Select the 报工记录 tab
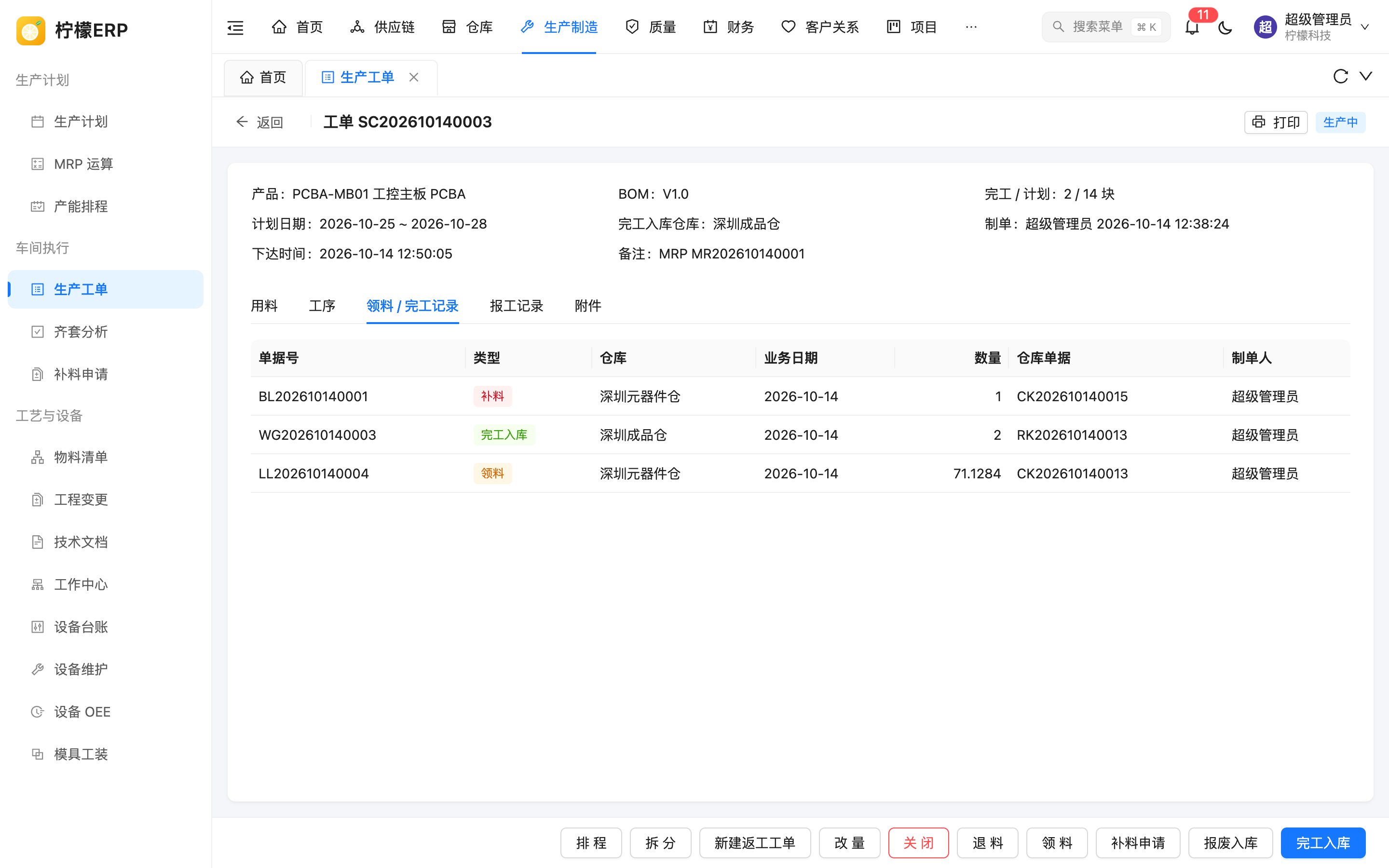Image resolution: width=1389 pixels, height=868 pixels. (x=517, y=306)
